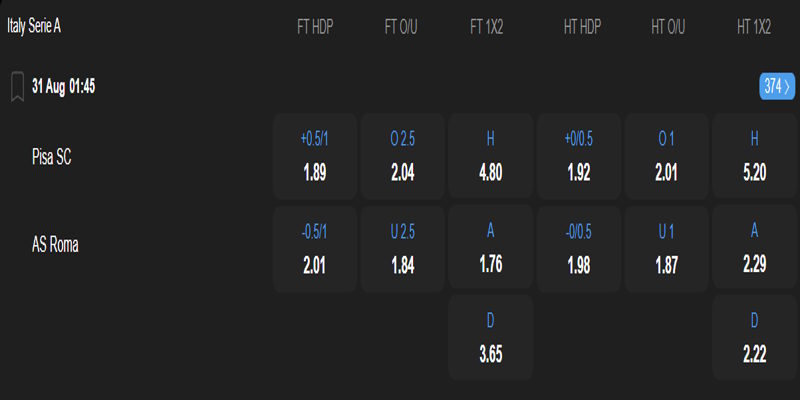Screen dimensions: 800x400
Task: Bet full-time Home win at 4.80
Action: coord(490,157)
